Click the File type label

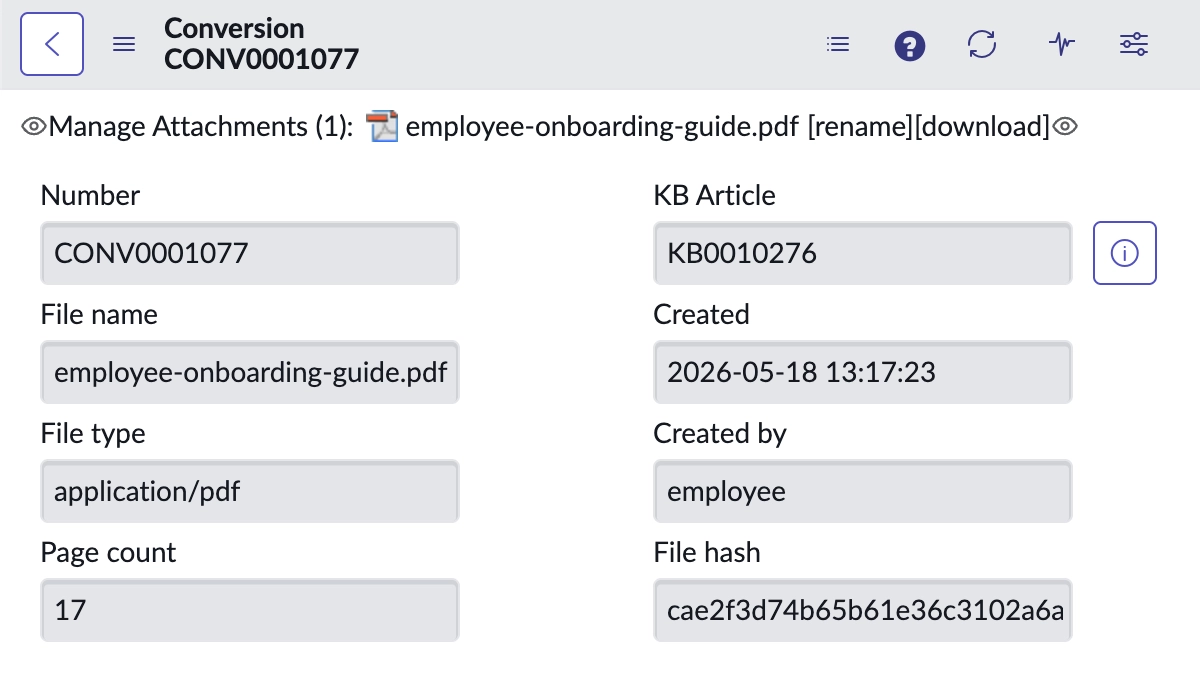click(x=93, y=434)
